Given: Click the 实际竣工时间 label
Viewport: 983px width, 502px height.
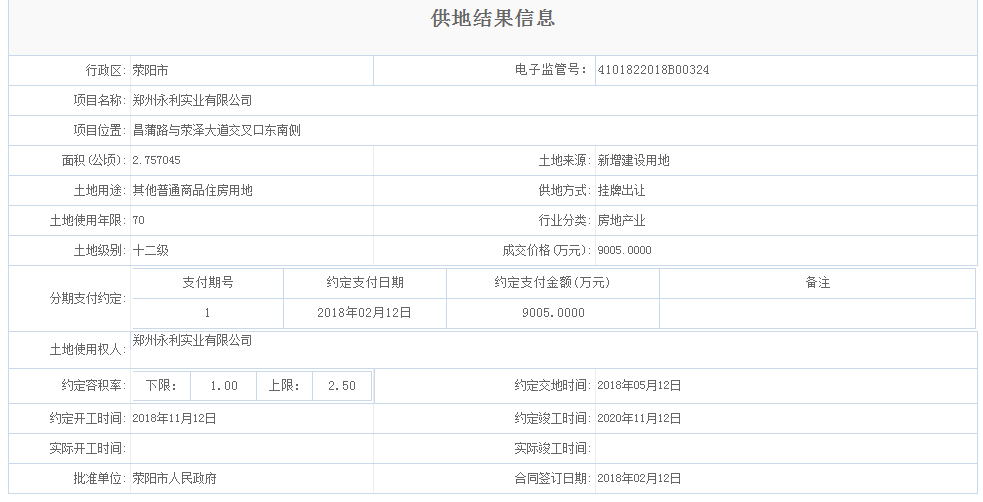Looking at the screenshot, I should (x=553, y=448).
